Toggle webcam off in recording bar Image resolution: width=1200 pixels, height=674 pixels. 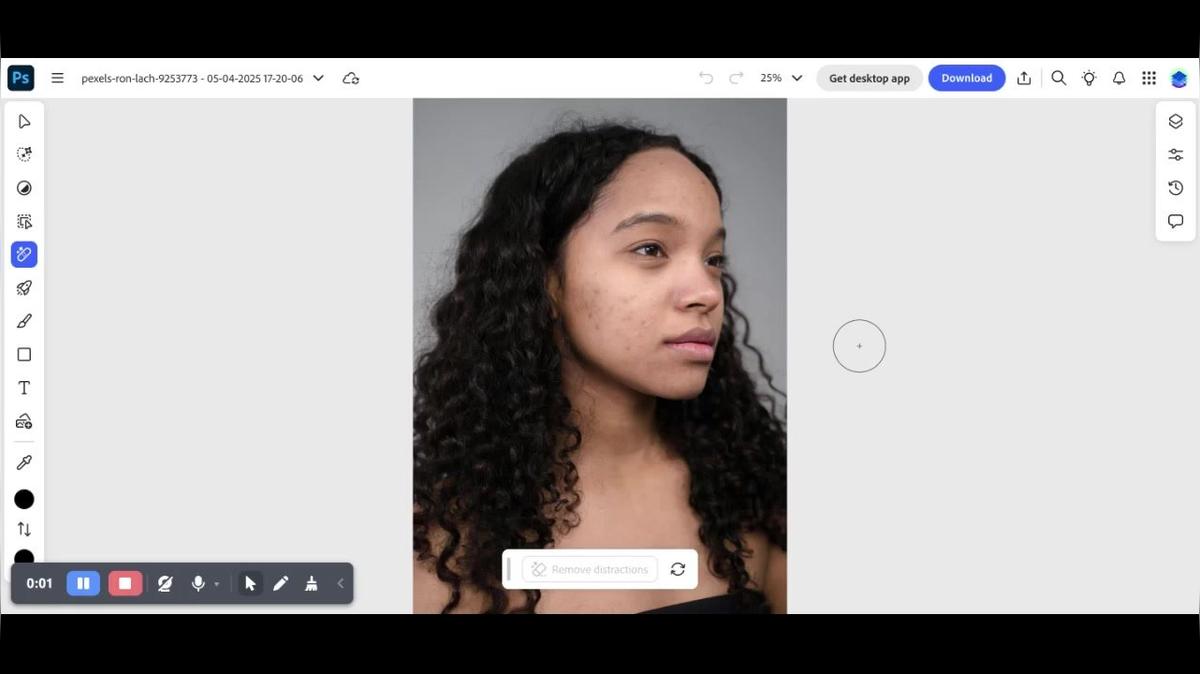coord(165,583)
